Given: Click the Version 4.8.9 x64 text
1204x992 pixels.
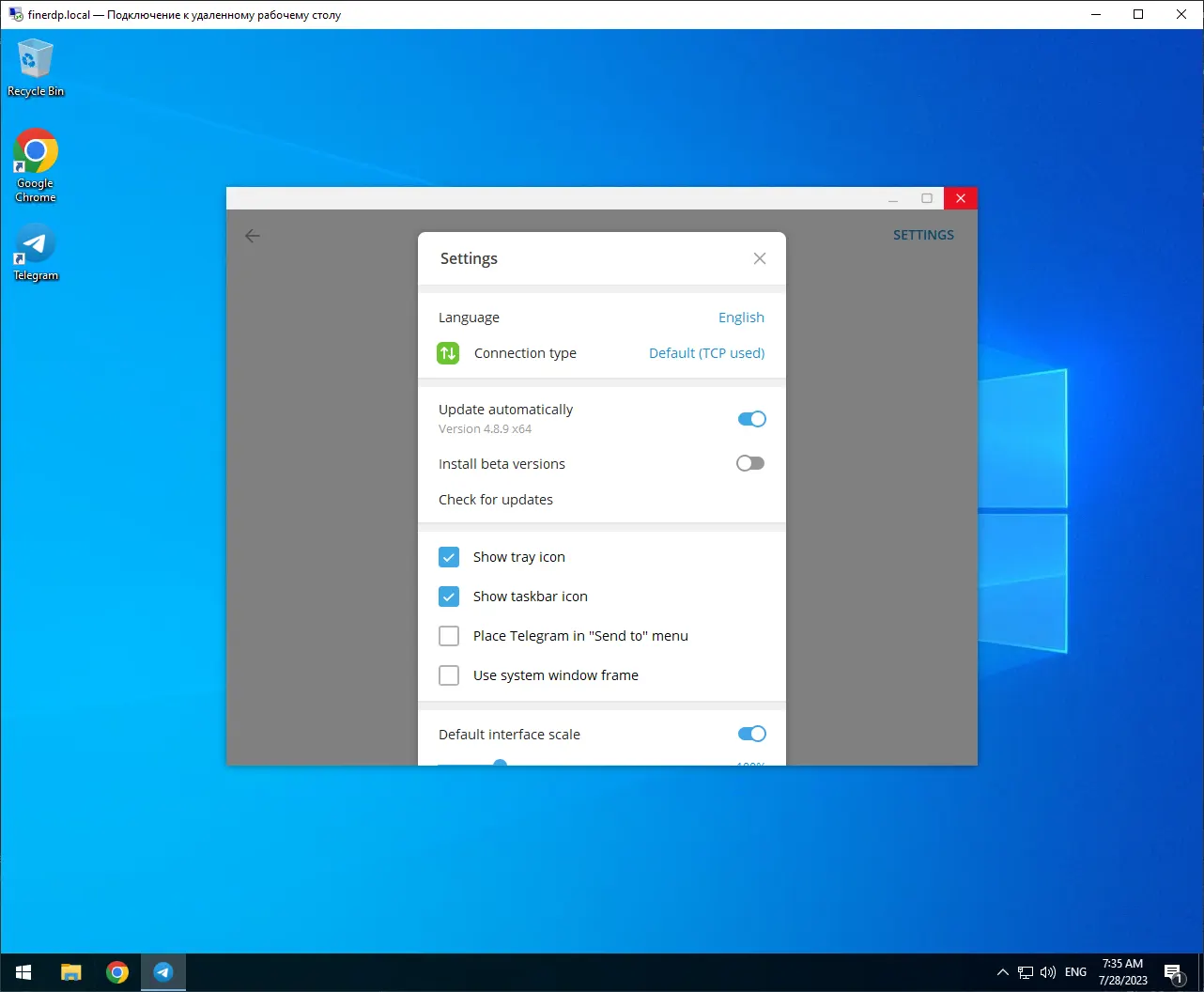Looking at the screenshot, I should (485, 429).
